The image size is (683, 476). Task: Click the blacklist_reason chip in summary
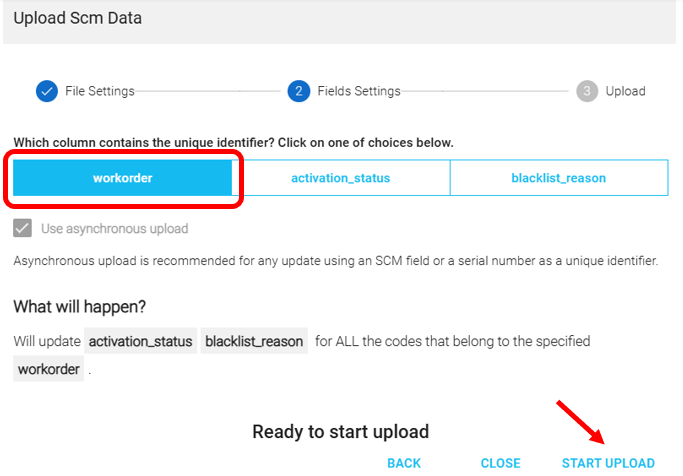pyautogui.click(x=254, y=342)
